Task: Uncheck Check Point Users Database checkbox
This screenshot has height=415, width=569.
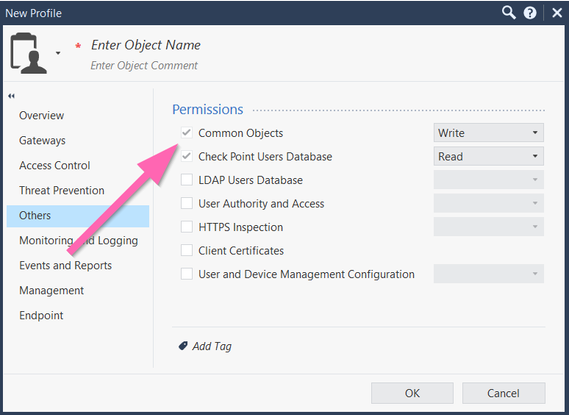Action: [x=187, y=156]
